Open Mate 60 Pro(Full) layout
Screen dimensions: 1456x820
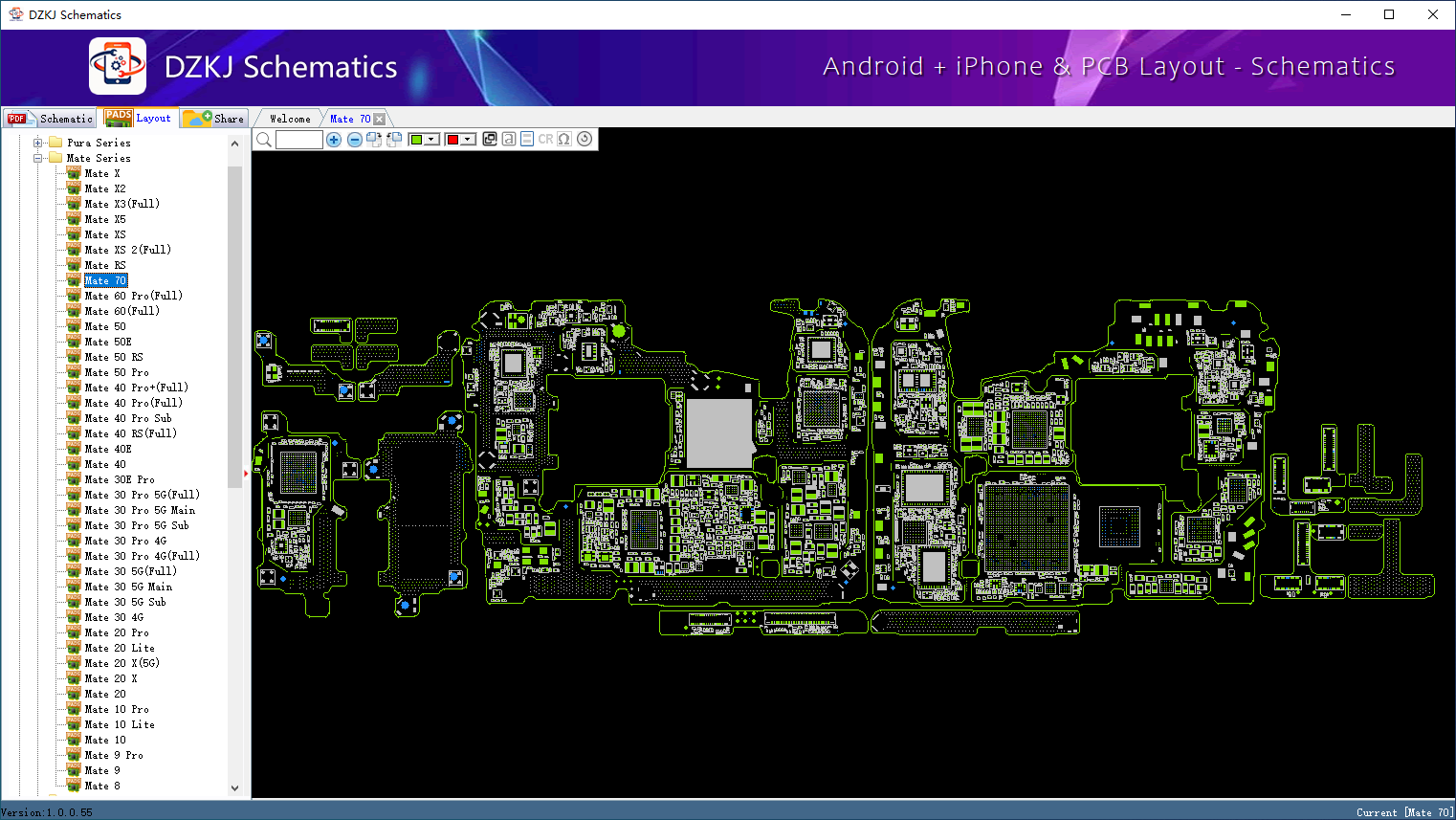(134, 296)
